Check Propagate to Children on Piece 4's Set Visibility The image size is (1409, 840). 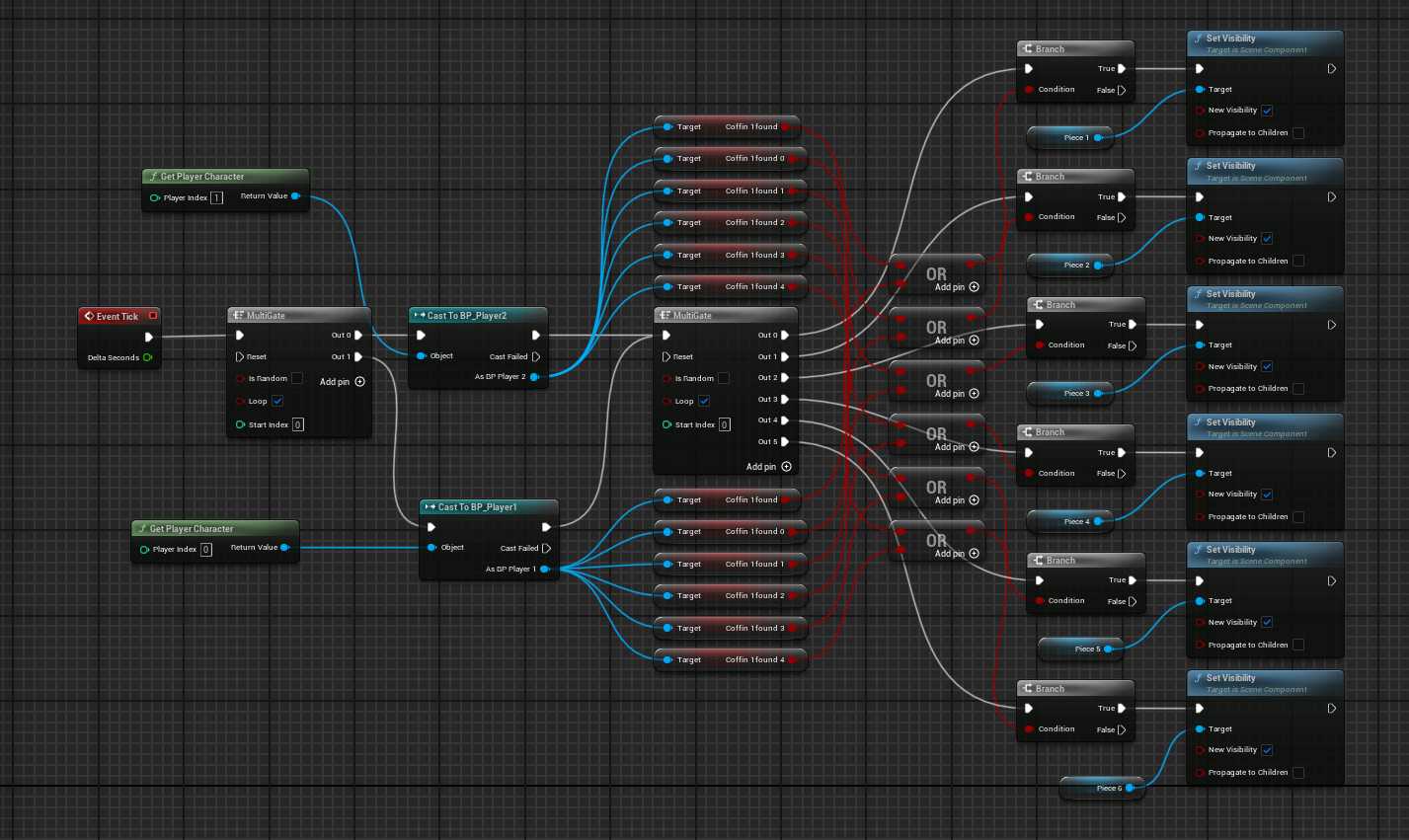click(1298, 516)
